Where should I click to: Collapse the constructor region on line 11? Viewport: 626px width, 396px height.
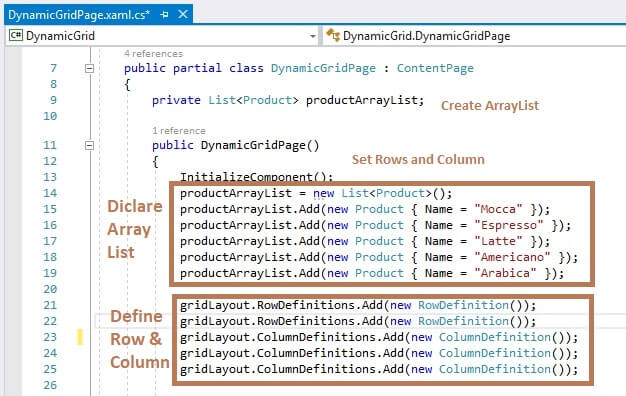click(89, 145)
